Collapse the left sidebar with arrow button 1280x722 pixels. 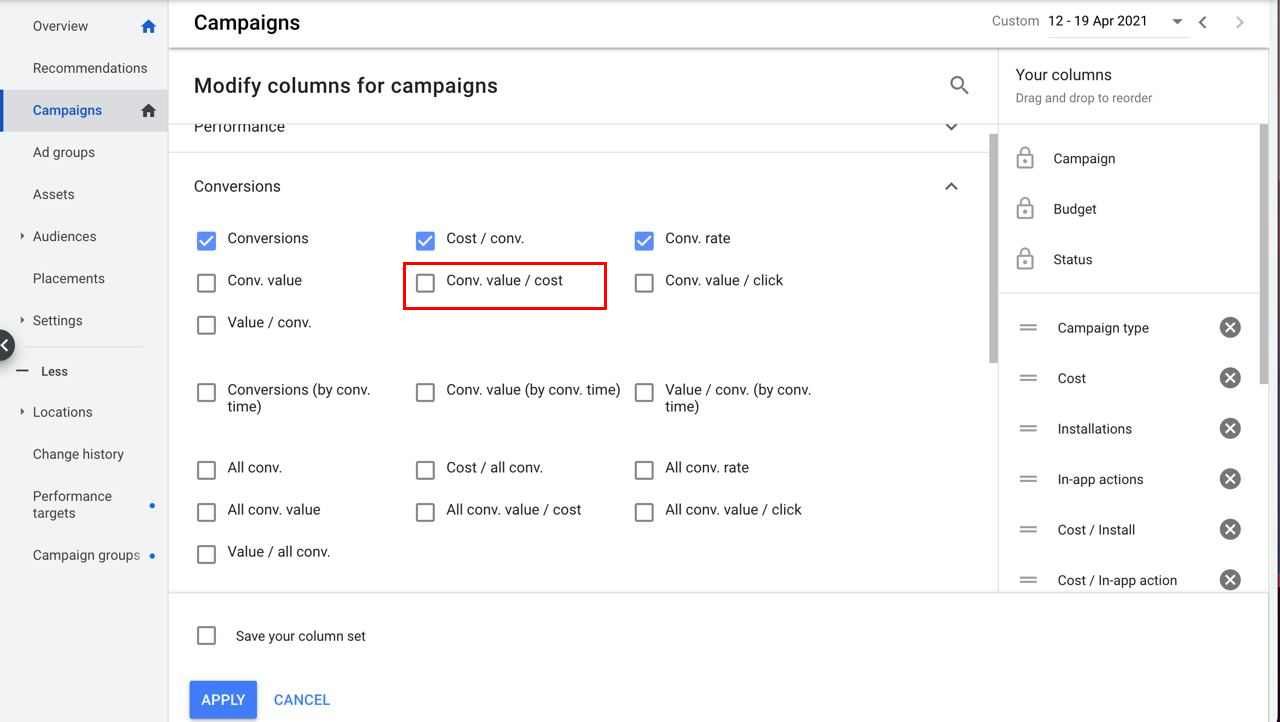(x=5, y=346)
